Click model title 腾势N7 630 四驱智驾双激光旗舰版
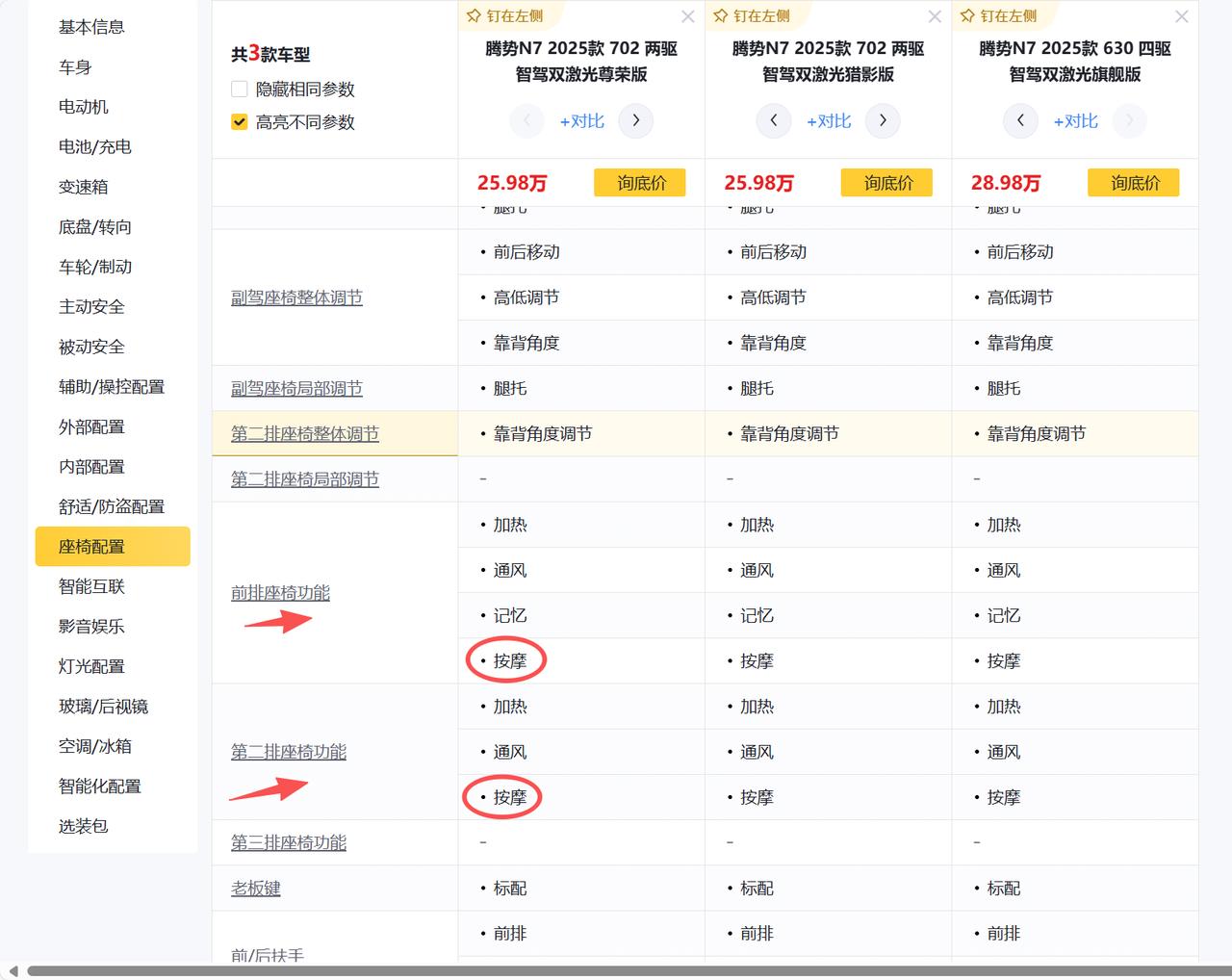 pyautogui.click(x=1075, y=61)
